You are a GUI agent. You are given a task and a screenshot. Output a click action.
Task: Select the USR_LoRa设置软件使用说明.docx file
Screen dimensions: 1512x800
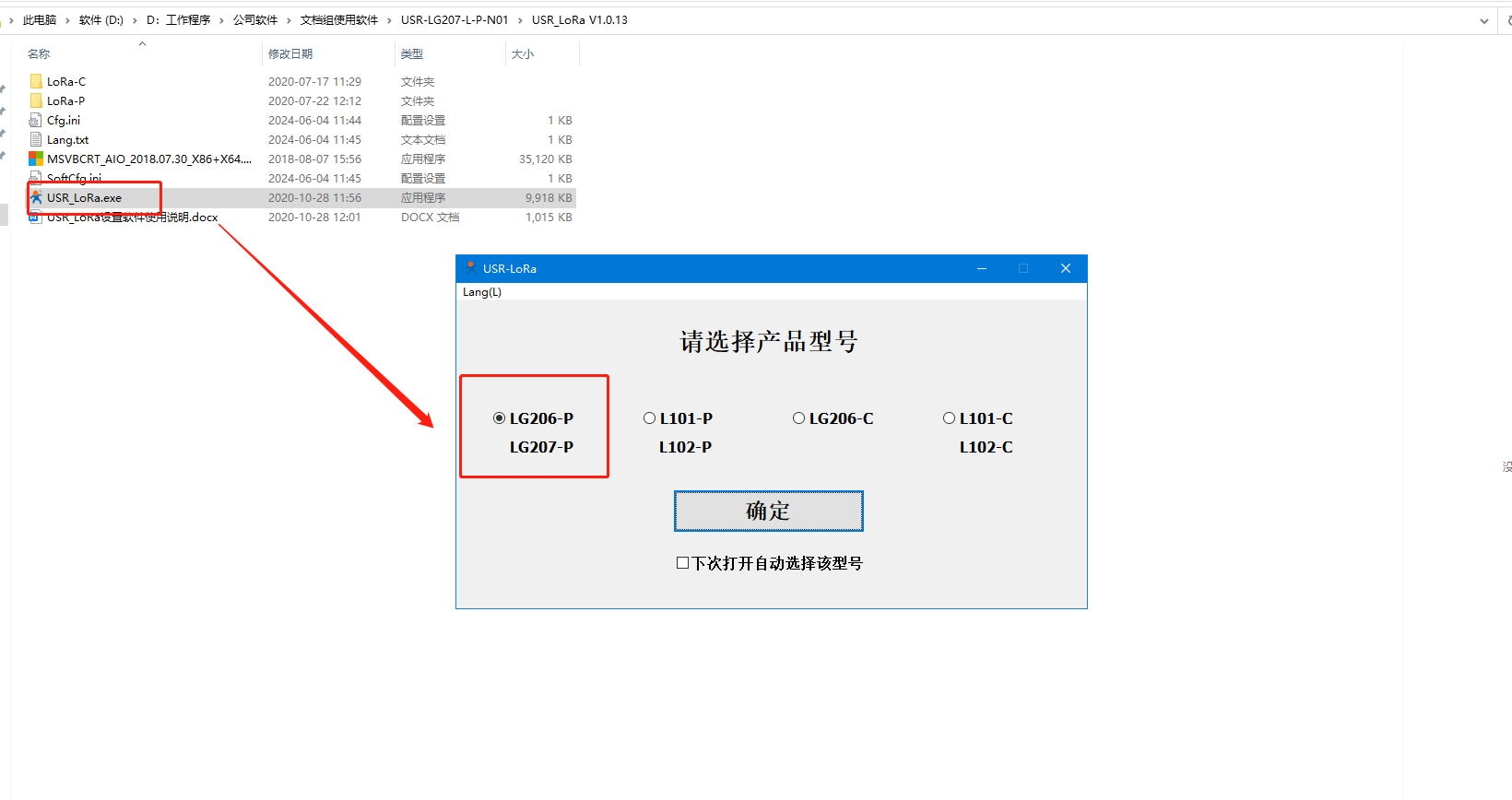[x=133, y=218]
